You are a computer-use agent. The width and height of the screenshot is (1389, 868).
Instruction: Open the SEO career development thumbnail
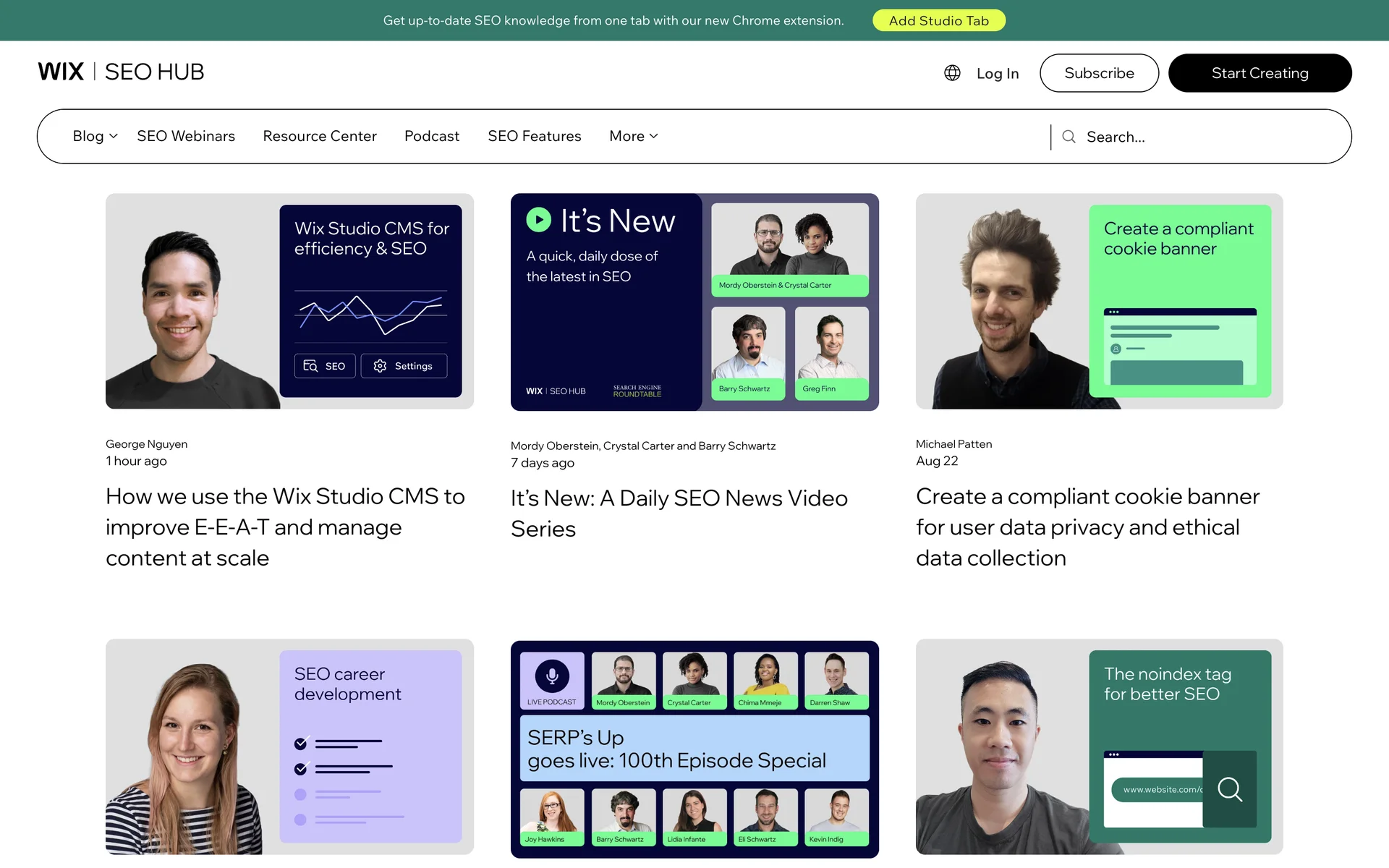click(289, 746)
